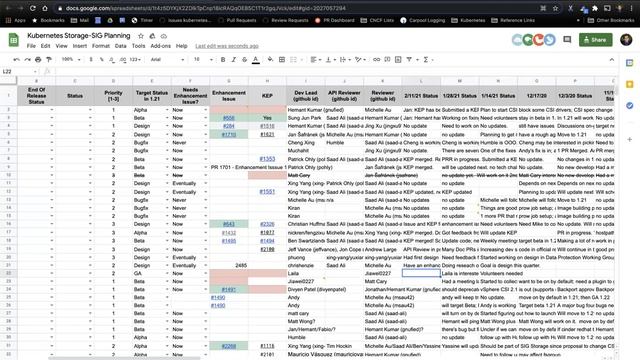Viewport: 640px width, 360px height.
Task: Open the #1551 KEP link
Action: pos(267,191)
